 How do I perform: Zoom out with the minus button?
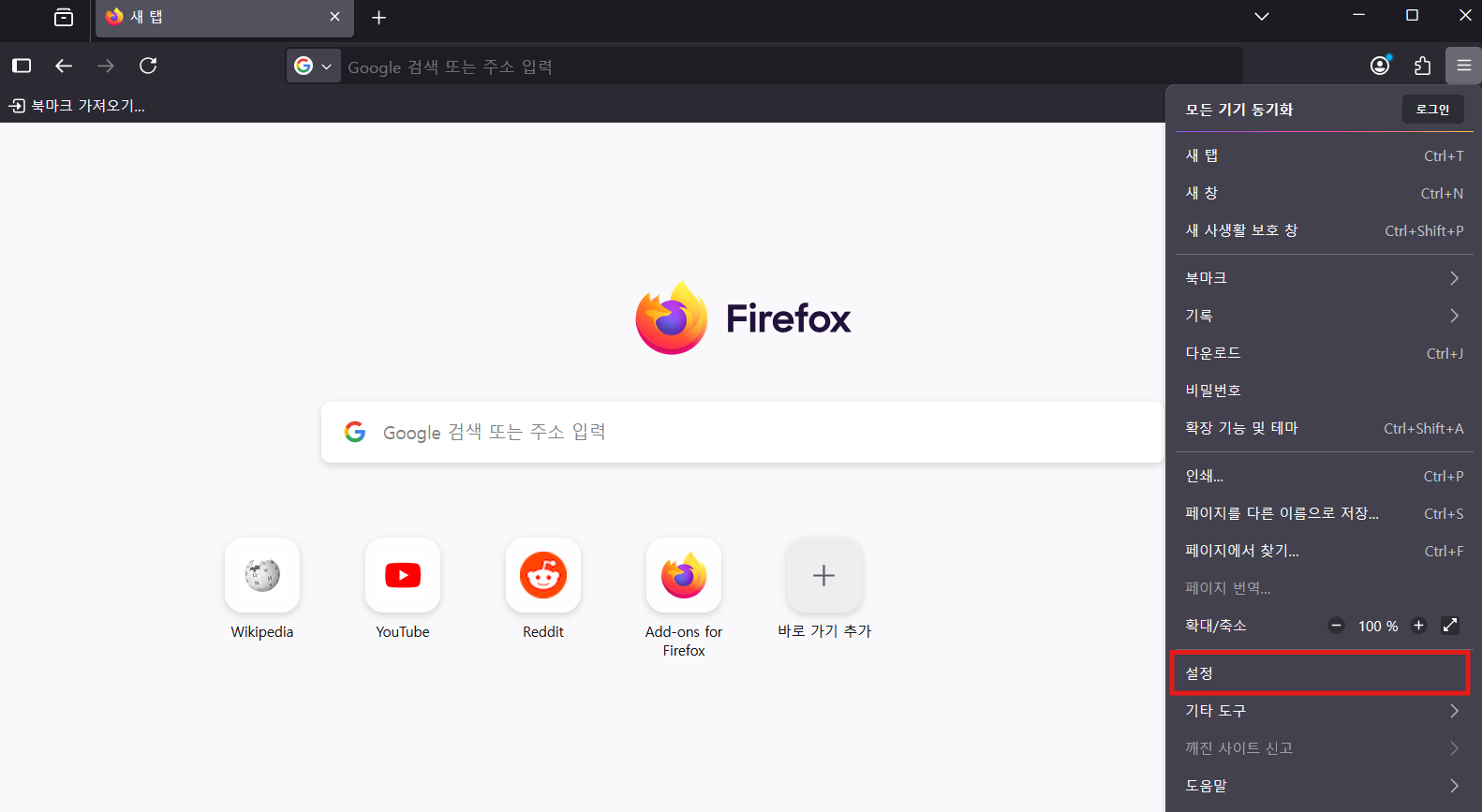(1337, 626)
